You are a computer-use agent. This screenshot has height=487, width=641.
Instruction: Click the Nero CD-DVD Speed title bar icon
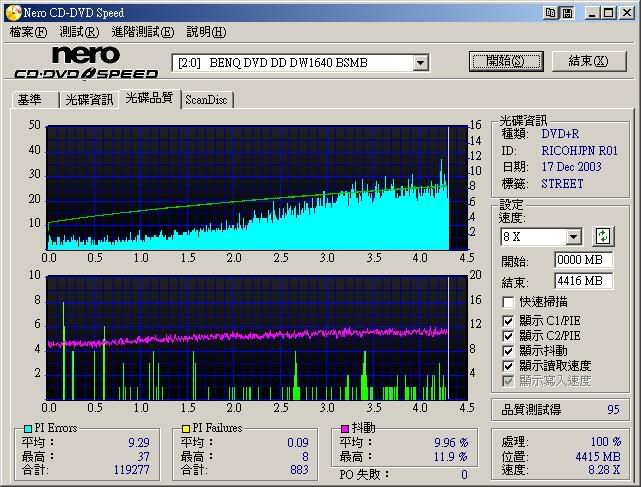pyautogui.click(x=13, y=13)
